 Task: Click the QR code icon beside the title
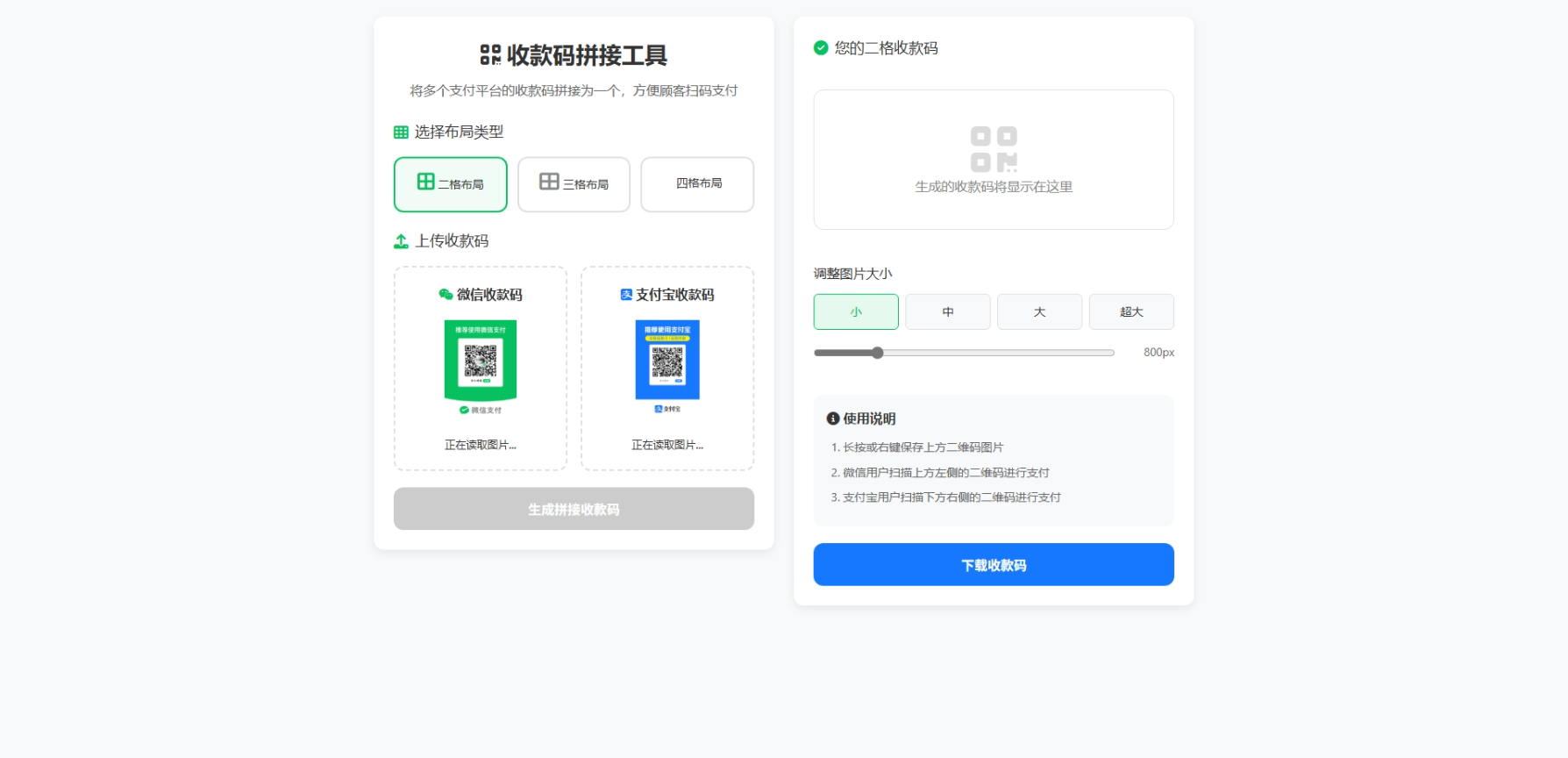point(490,55)
